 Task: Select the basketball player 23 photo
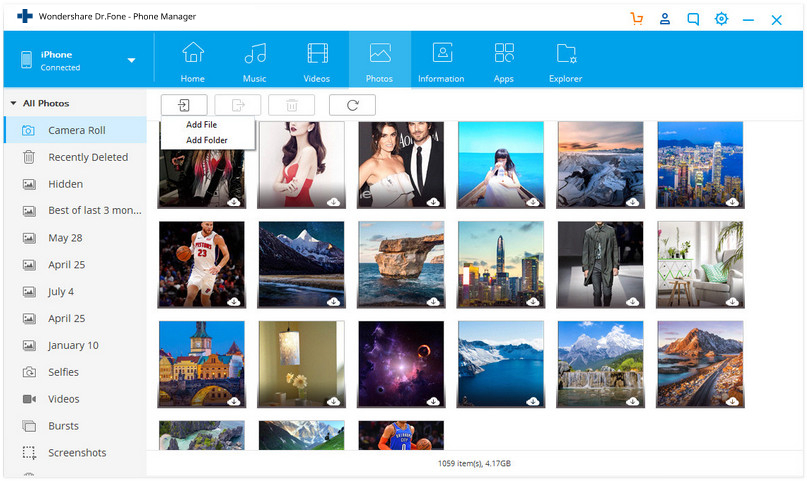coord(201,264)
